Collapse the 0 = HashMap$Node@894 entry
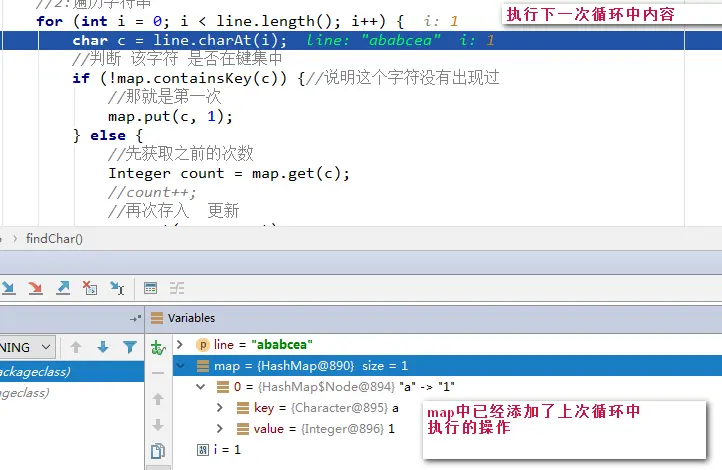Viewport: 722px width, 470px height. pyautogui.click(x=201, y=387)
